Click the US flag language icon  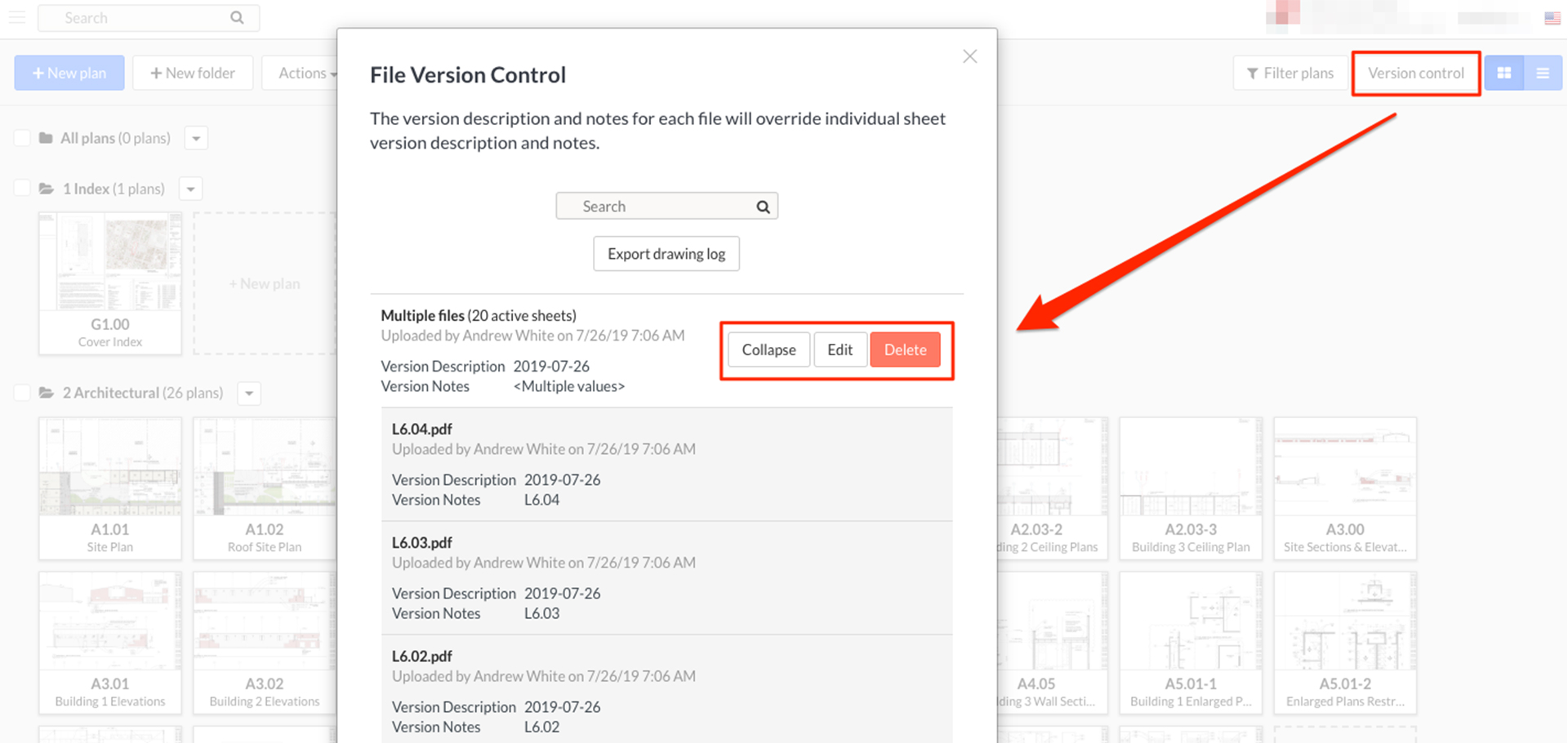tap(1552, 18)
